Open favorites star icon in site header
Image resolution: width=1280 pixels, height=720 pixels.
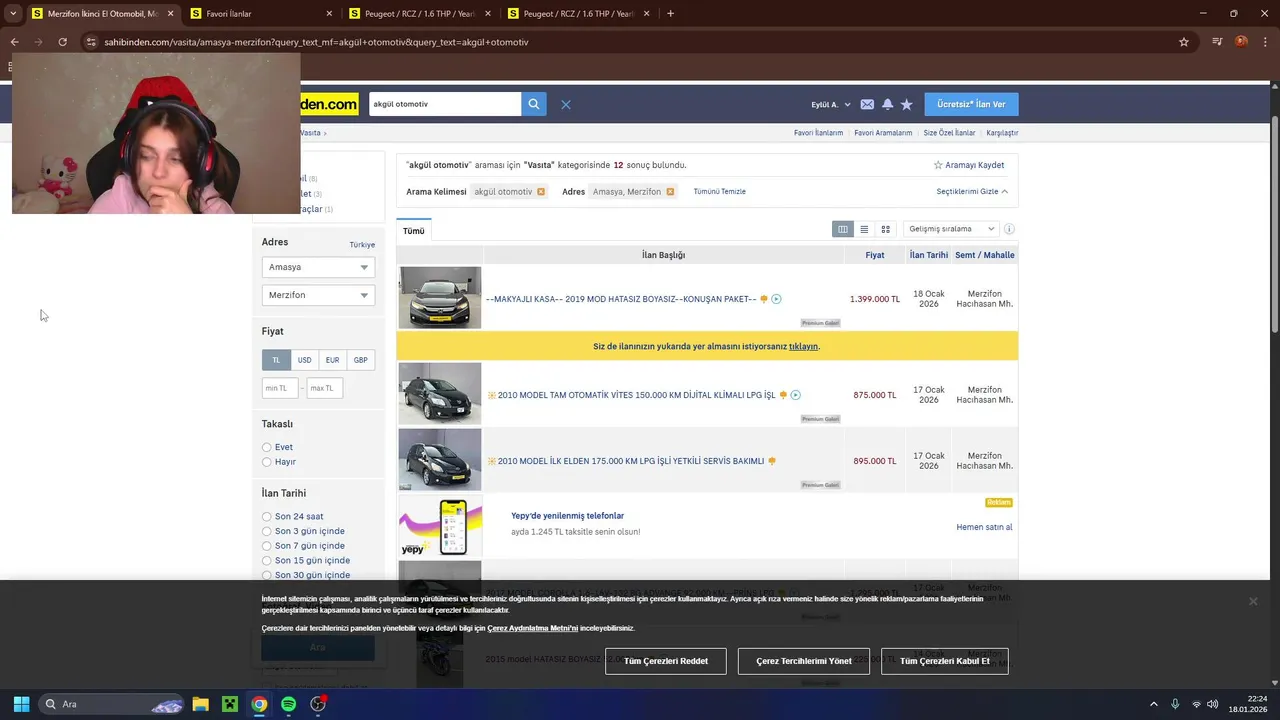coord(906,104)
